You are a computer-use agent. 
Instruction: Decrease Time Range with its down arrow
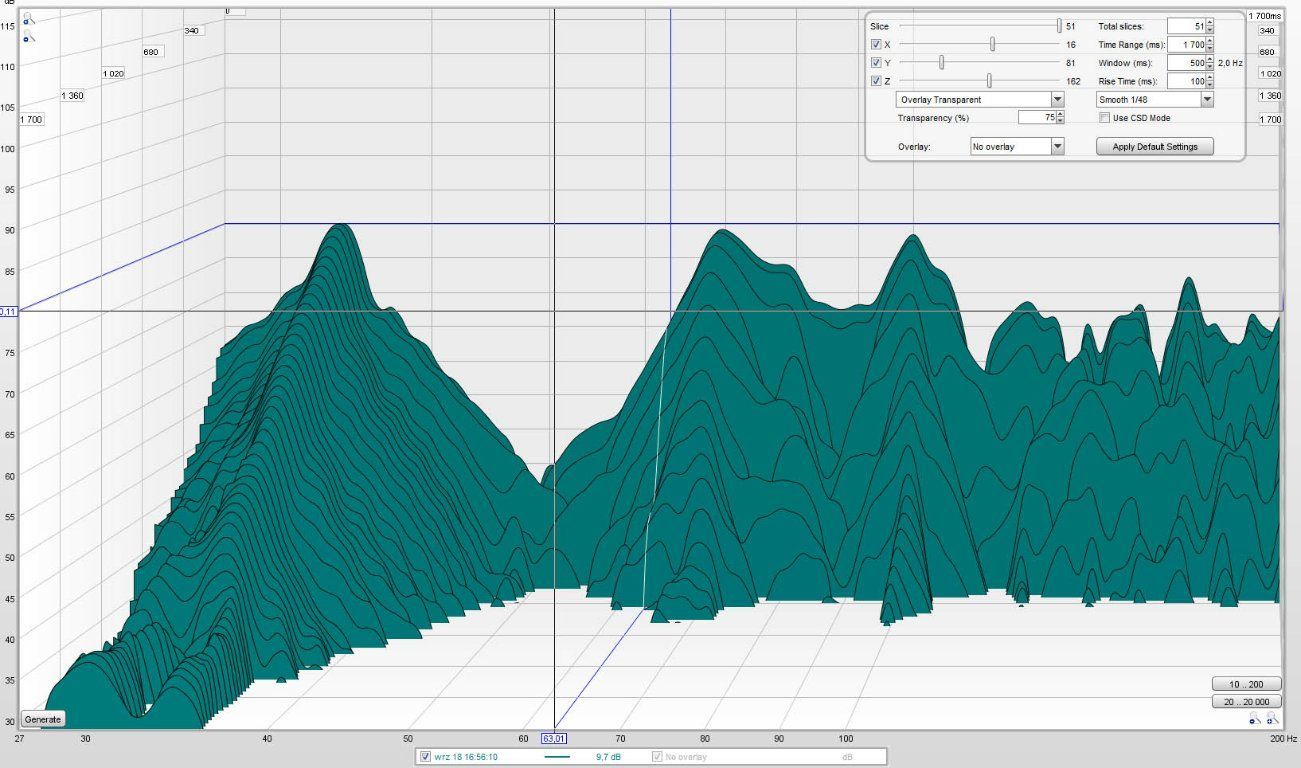1210,49
